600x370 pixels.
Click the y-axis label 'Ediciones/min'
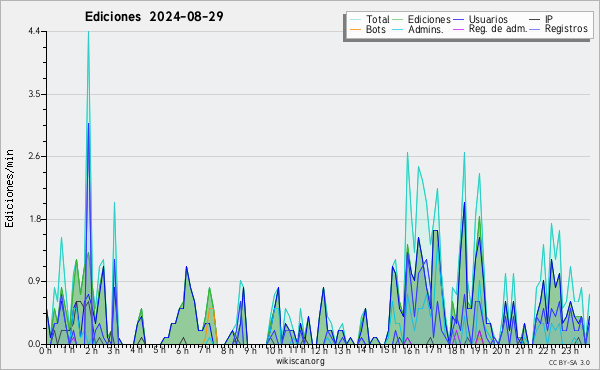click(9, 188)
